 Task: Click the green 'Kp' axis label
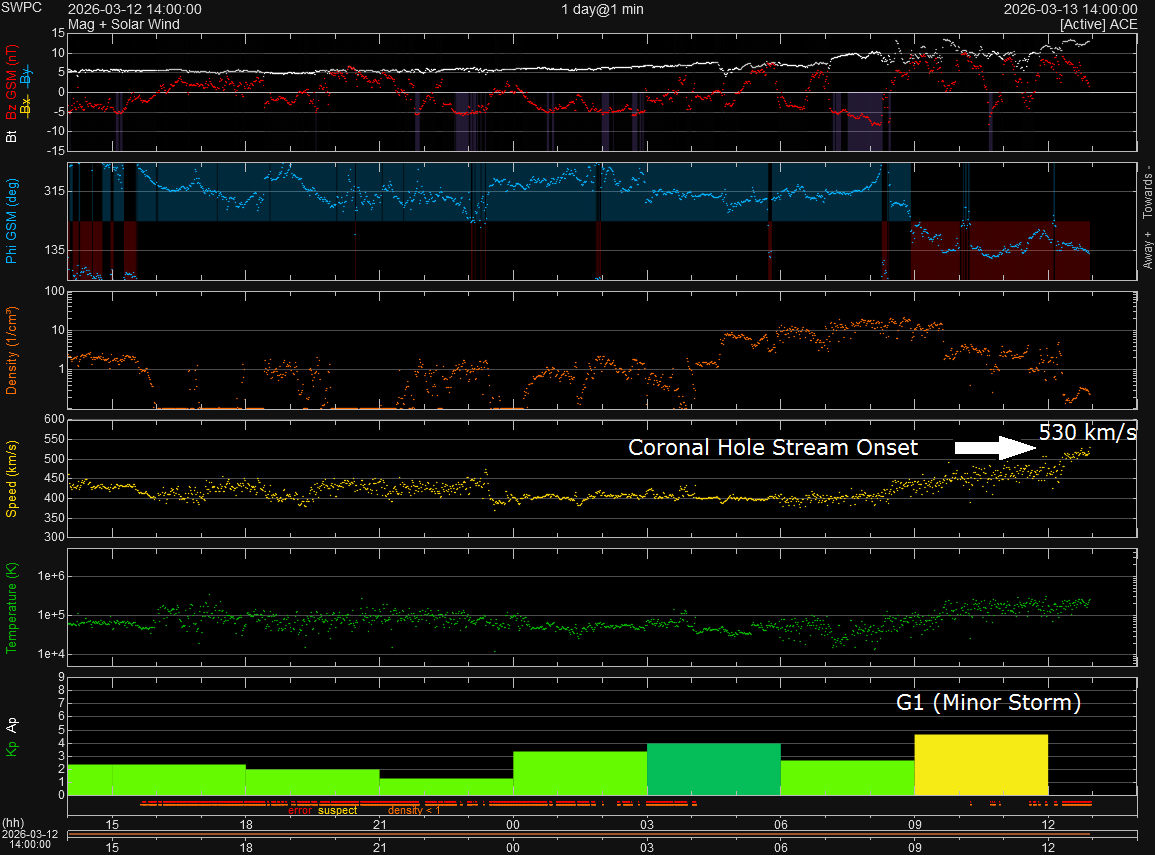11,748
